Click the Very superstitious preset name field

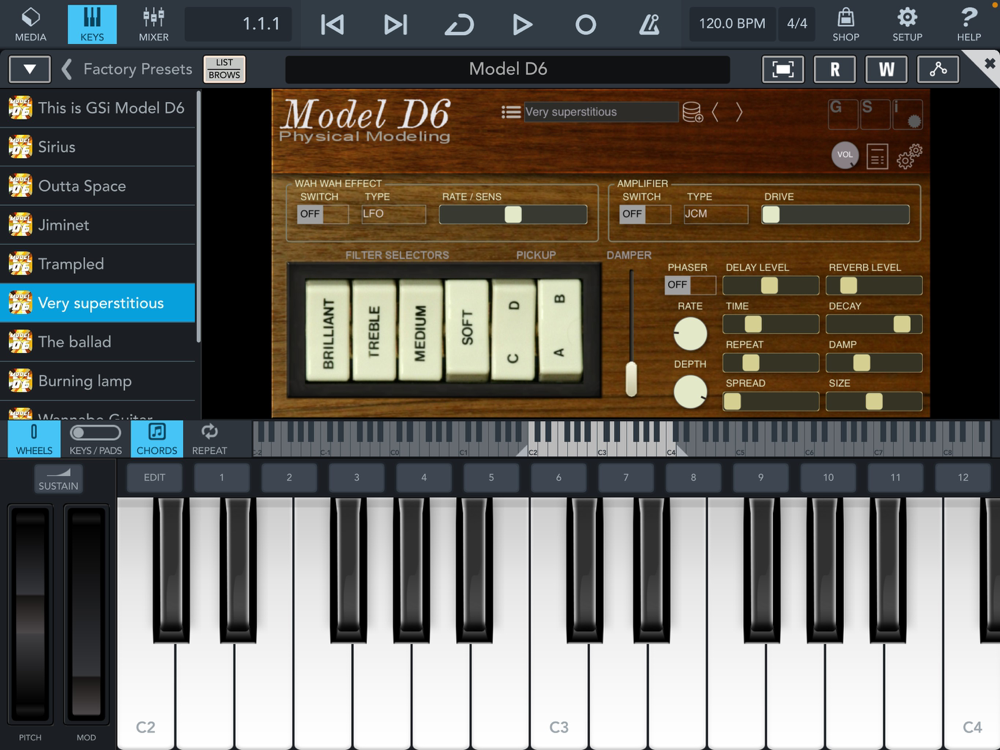(x=601, y=112)
